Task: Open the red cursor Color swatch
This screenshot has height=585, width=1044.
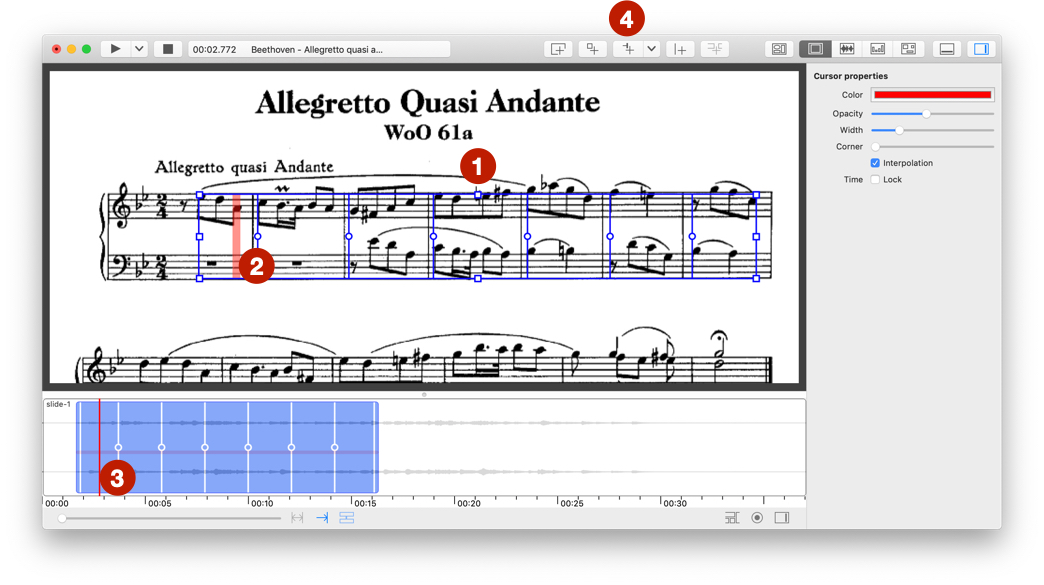Action: 932,95
